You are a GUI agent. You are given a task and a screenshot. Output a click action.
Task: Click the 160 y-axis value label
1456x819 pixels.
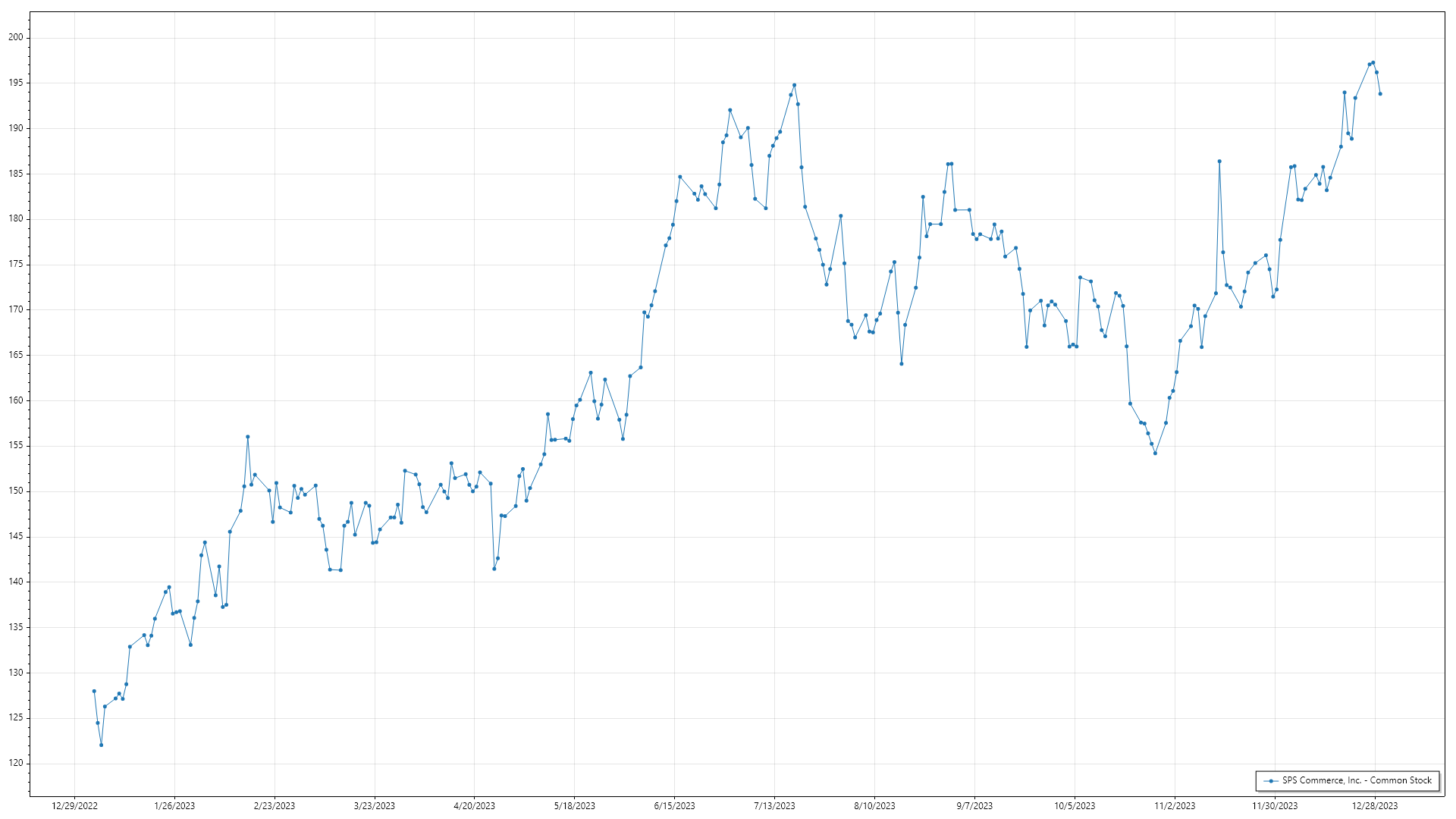point(16,400)
